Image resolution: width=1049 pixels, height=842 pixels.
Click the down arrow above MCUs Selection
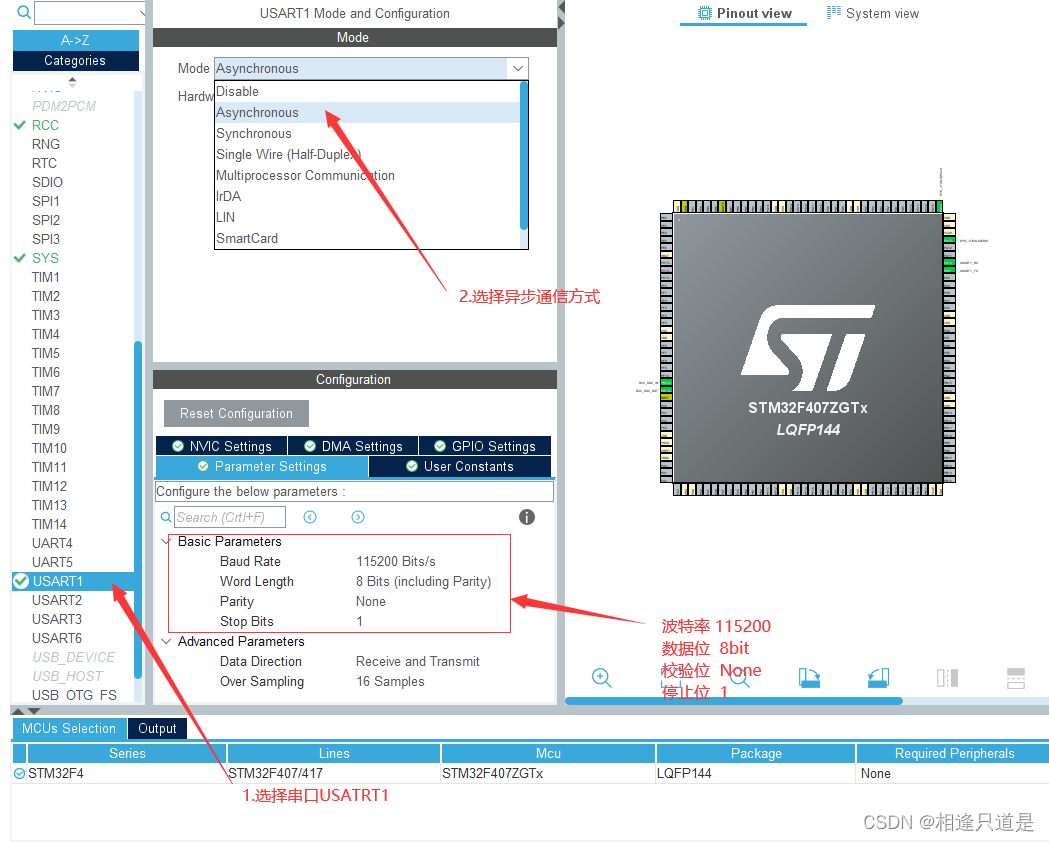(34, 711)
